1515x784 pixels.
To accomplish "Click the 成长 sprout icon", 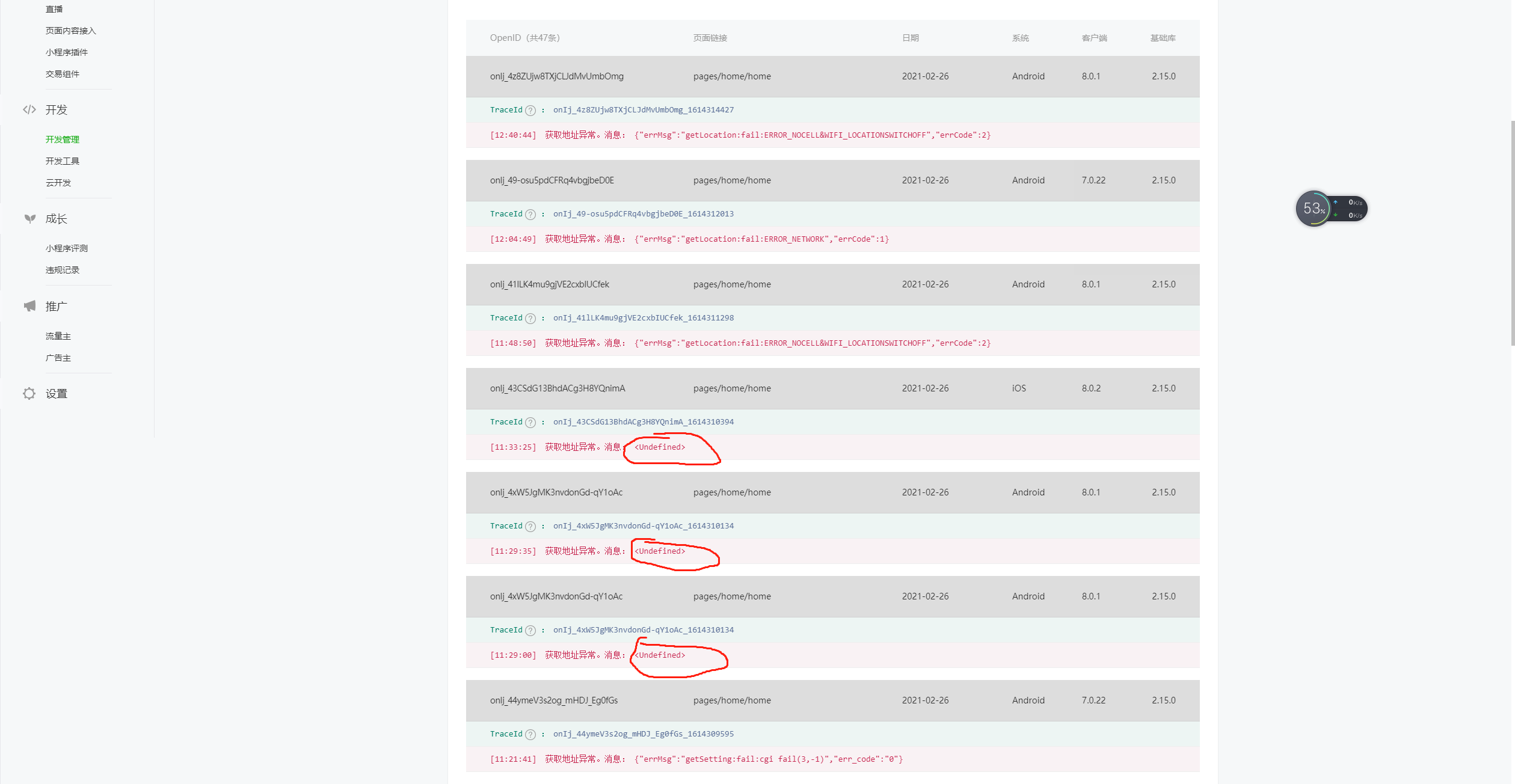I will [29, 218].
